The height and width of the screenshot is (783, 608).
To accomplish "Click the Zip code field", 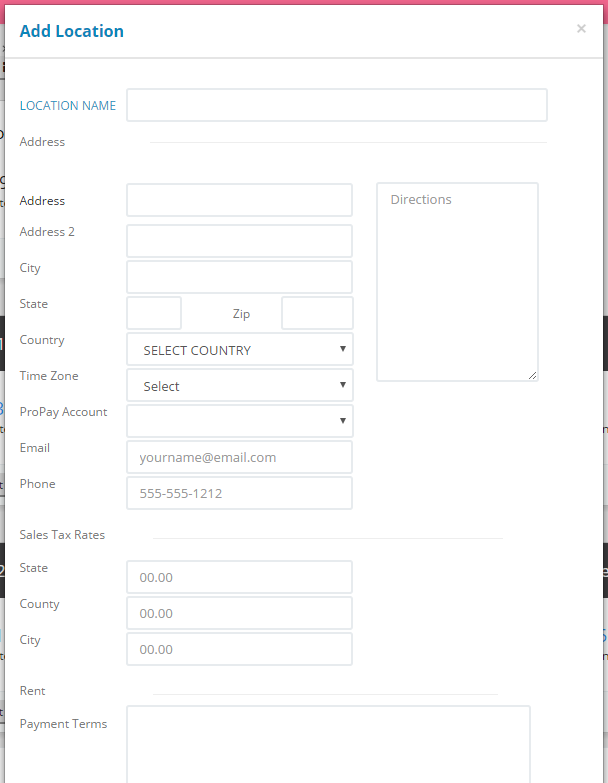I will click(317, 313).
